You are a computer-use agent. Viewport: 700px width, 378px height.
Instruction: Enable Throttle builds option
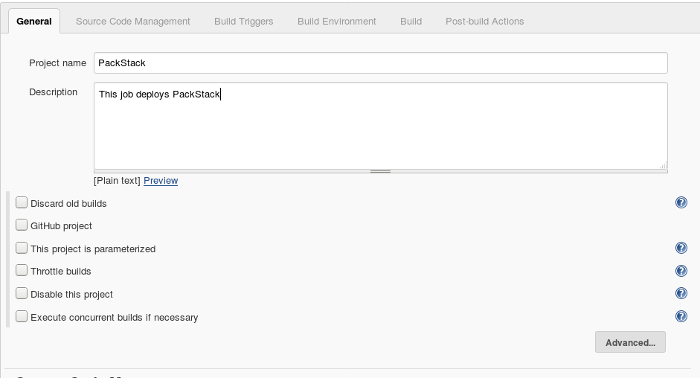pos(21,270)
